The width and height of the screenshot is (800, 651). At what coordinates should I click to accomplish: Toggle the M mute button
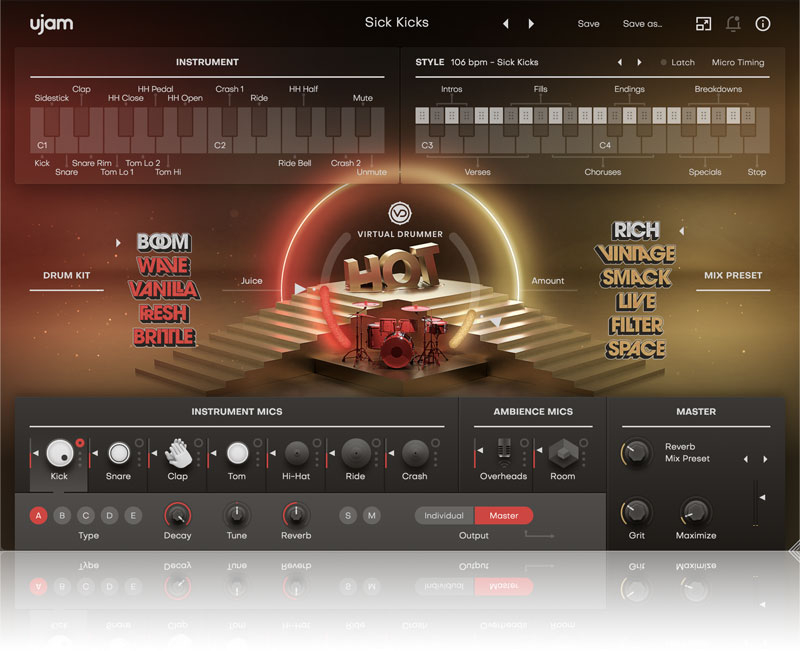point(372,515)
